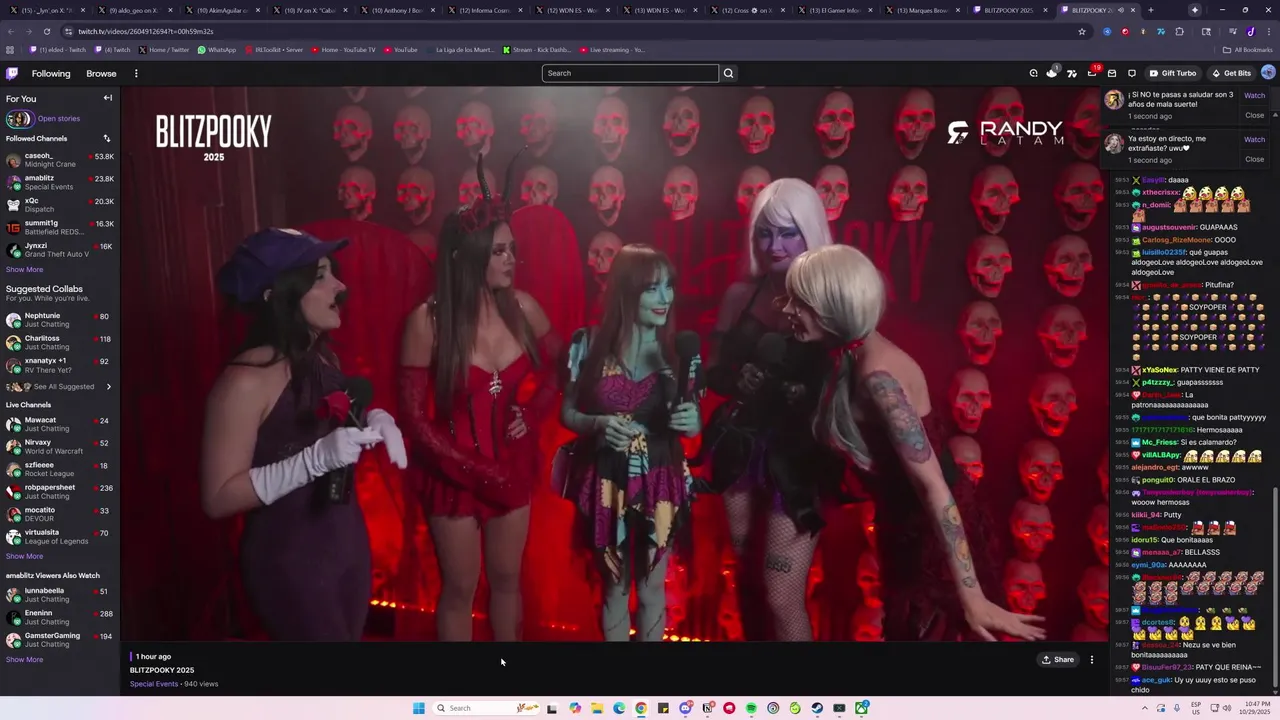This screenshot has width=1280, height=720.
Task: Show hidden icons in the system tray
Action: [x=1145, y=708]
